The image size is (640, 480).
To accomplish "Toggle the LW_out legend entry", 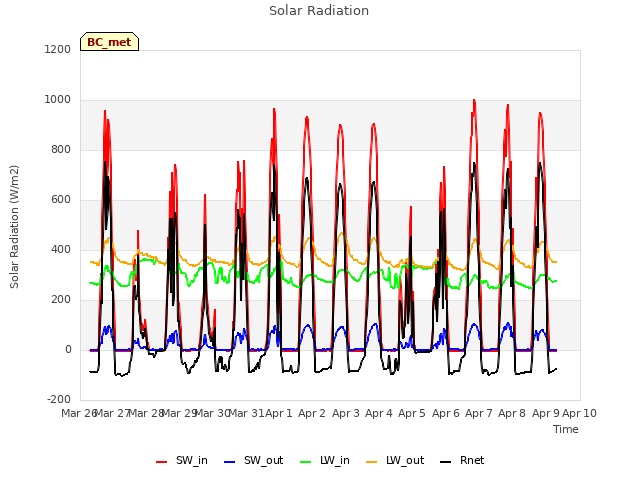I will [395, 461].
